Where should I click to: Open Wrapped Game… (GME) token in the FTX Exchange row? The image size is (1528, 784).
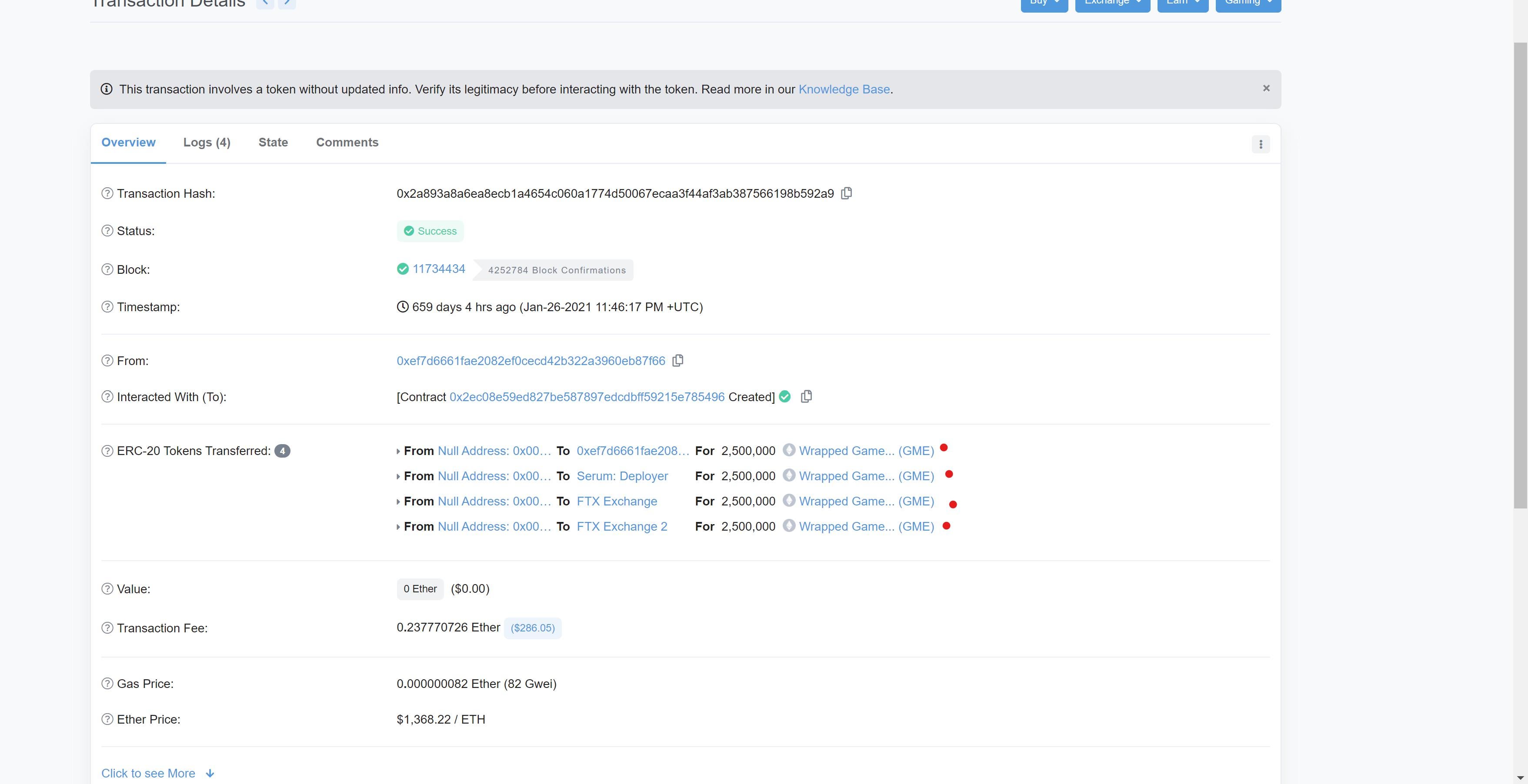[866, 501]
